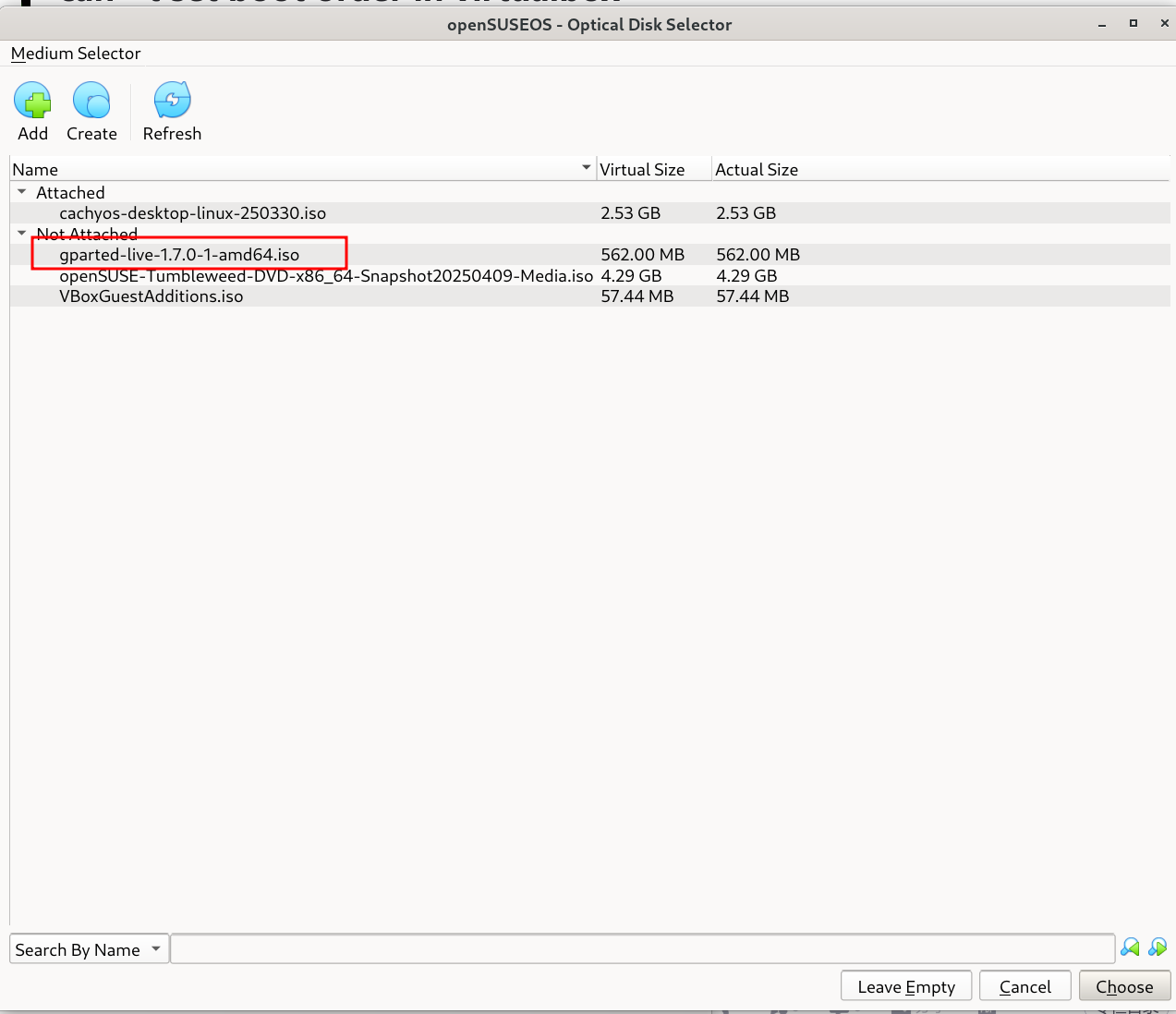Screen dimensions: 1176x1014
Task: Select the openSUSE-Tumbleweed-DVD iso entry
Action: 326,276
